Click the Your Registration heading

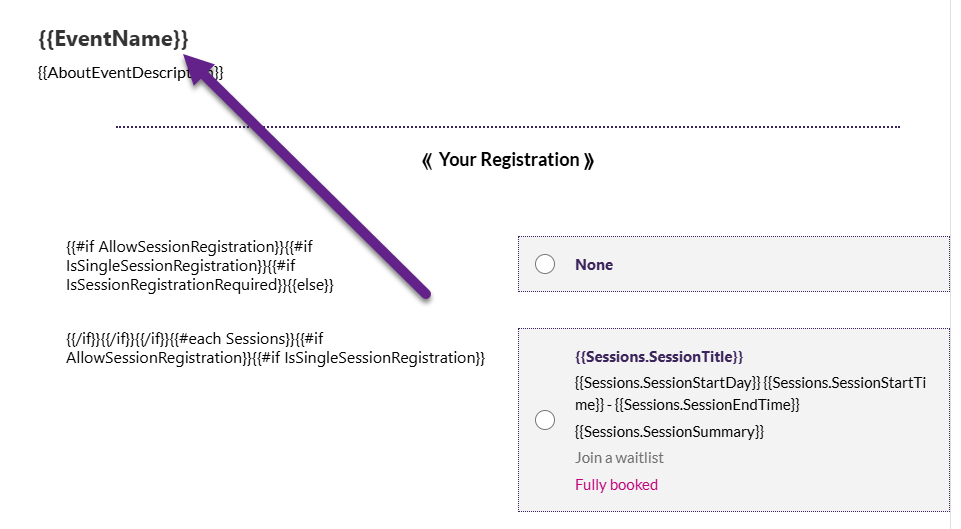(509, 160)
